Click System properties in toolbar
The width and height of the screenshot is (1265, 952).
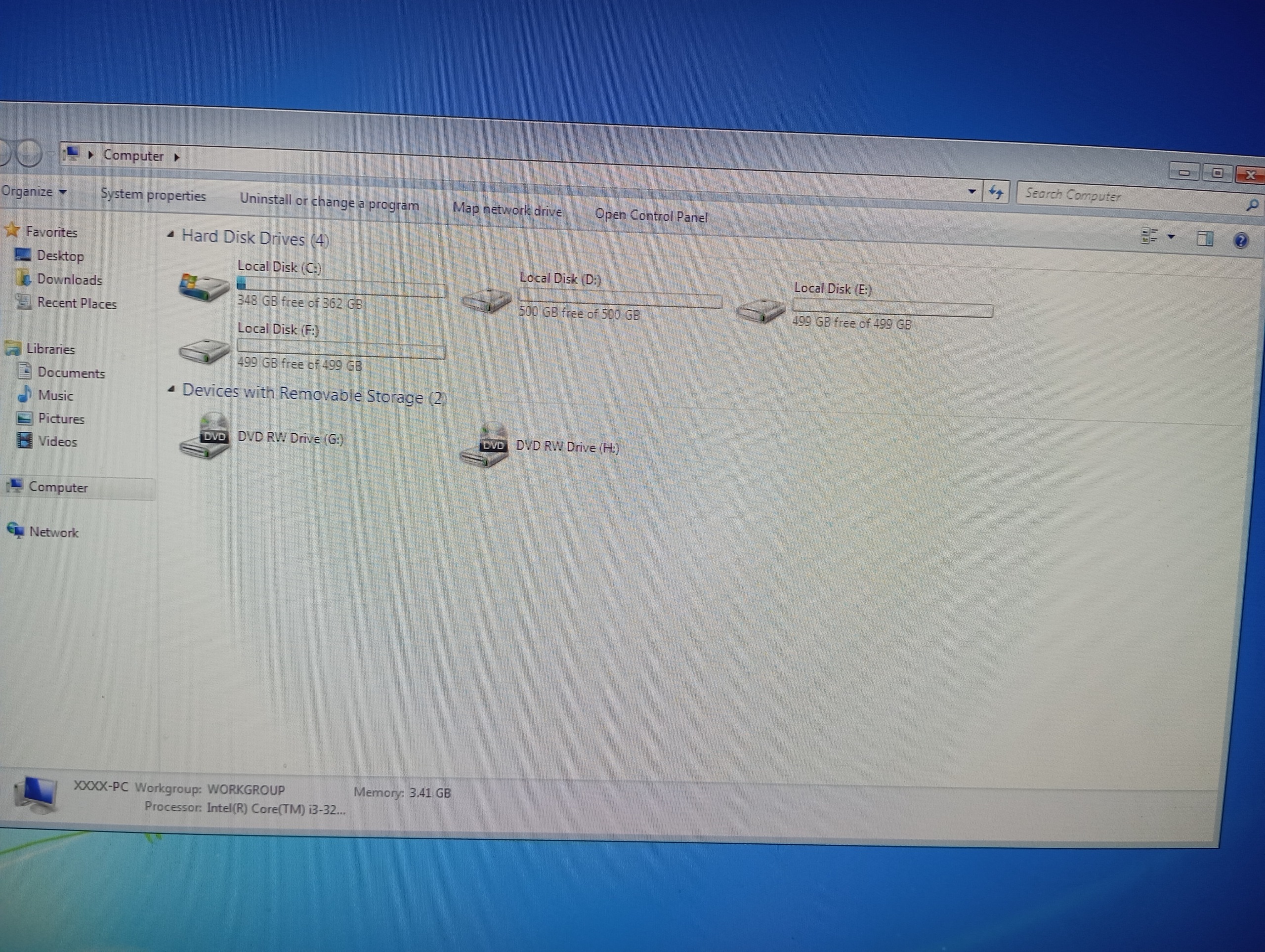tap(153, 195)
